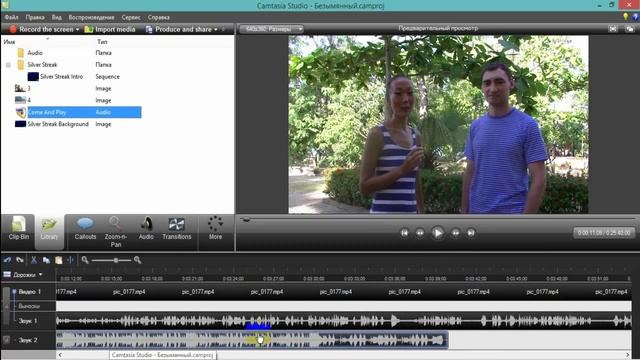Click the Copy icon above the timeline
This screenshot has width=640, height=360.
46,260
